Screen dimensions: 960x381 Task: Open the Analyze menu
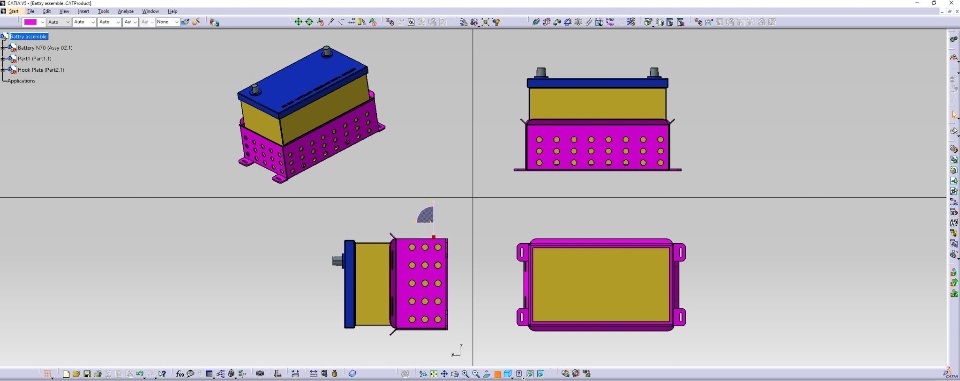tap(125, 12)
